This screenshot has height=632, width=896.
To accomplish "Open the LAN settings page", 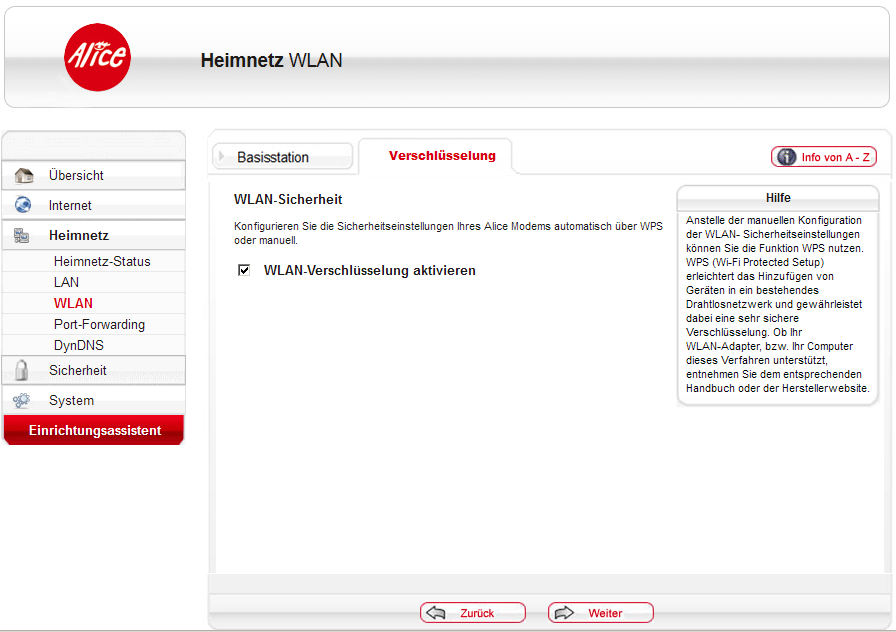I will coord(67,283).
